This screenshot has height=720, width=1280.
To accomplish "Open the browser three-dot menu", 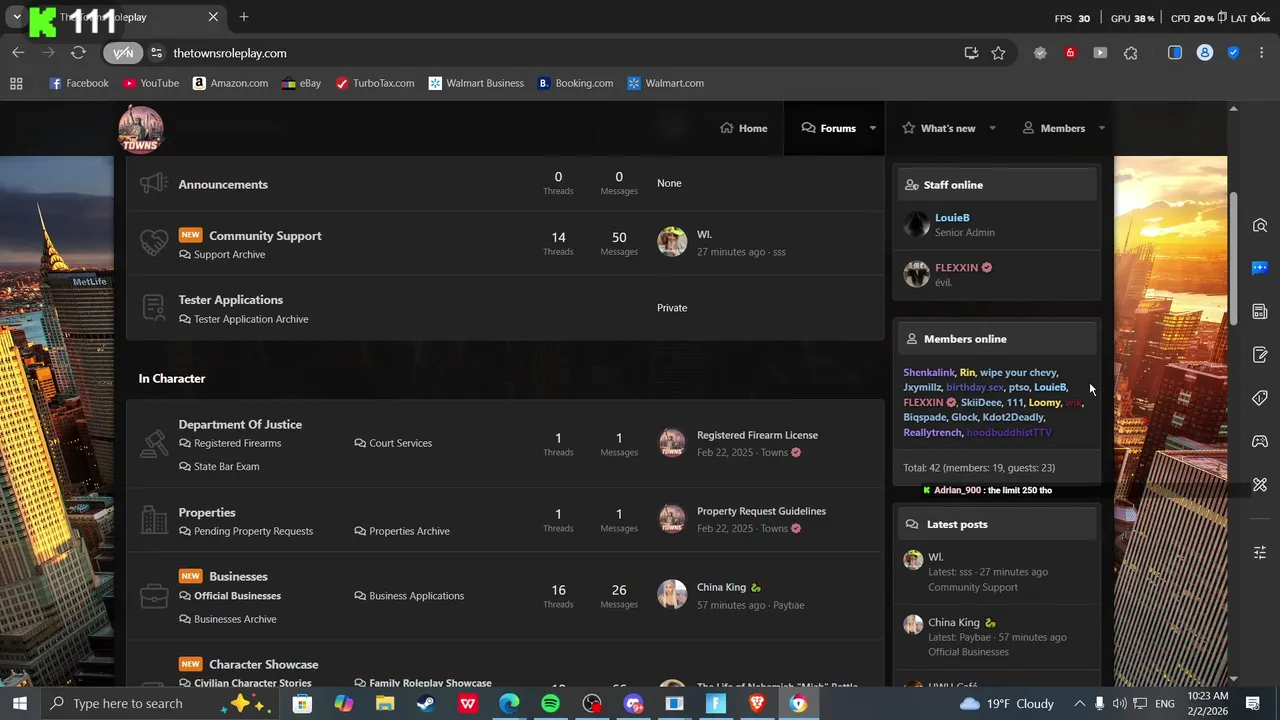I will pos(1262,53).
